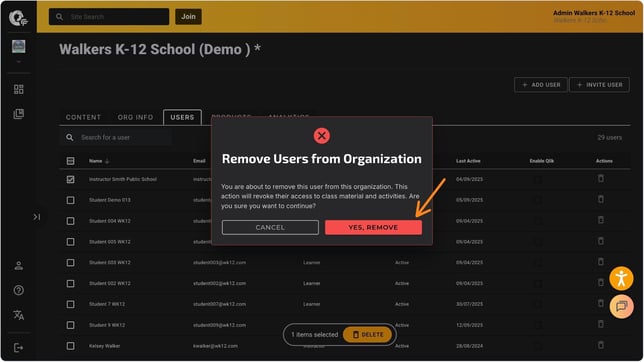Focus the Search for a user field
This screenshot has height=362, width=644.
[116, 137]
